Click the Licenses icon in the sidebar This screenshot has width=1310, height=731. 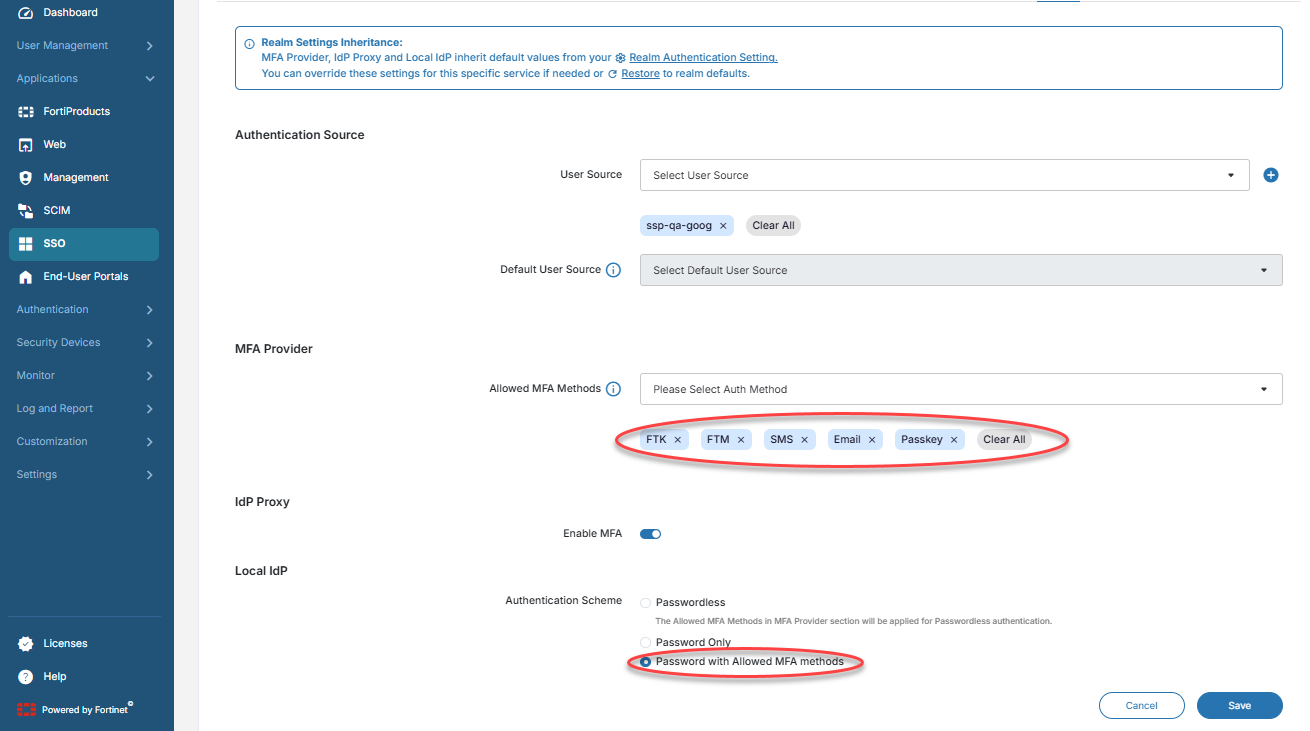point(26,644)
